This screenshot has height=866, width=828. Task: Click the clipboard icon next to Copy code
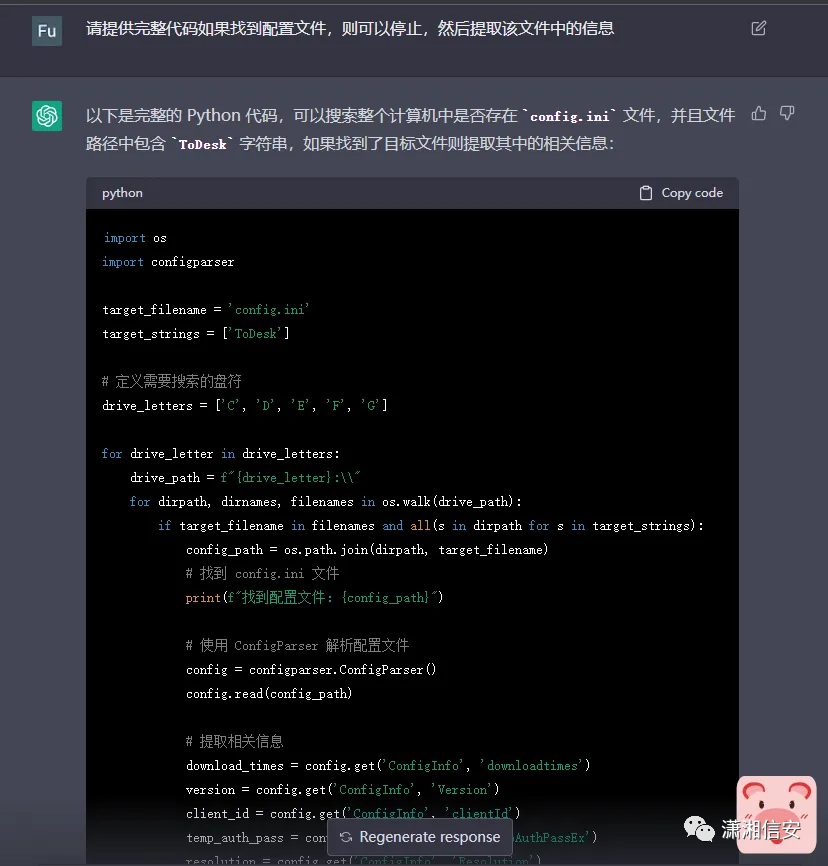point(646,193)
